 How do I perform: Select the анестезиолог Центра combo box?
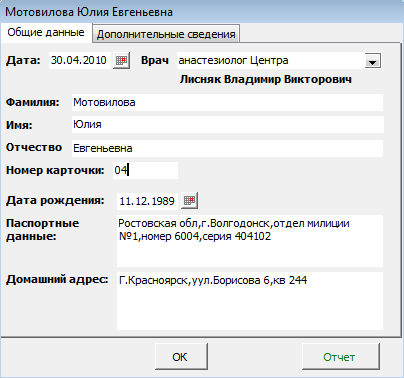(x=279, y=61)
